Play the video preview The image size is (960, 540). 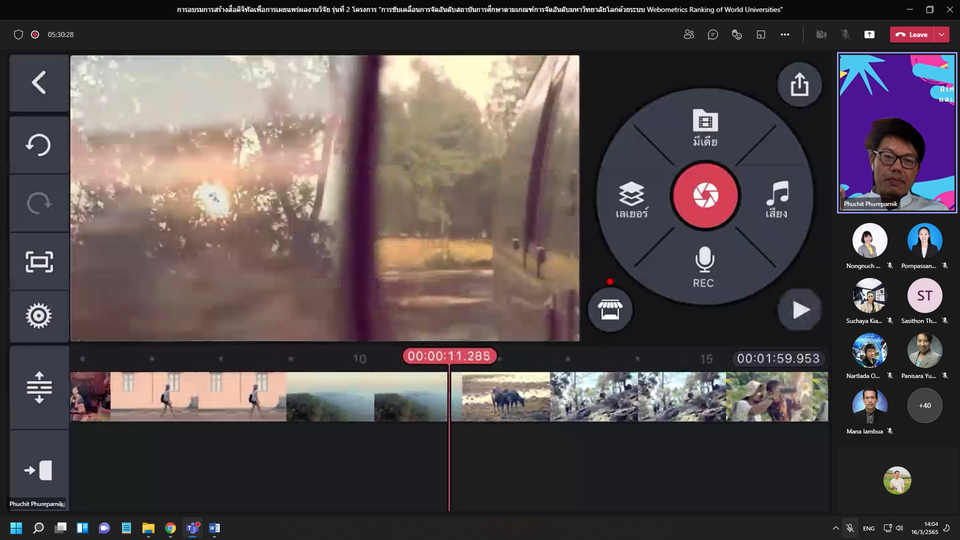click(800, 310)
